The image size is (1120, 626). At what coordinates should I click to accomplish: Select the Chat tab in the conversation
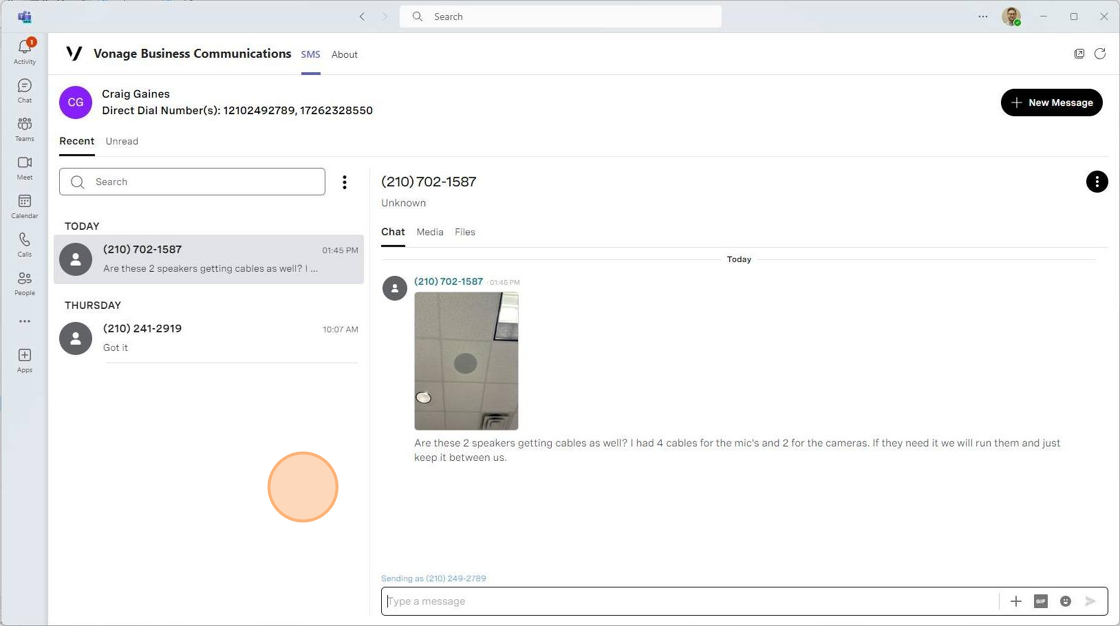tap(393, 232)
